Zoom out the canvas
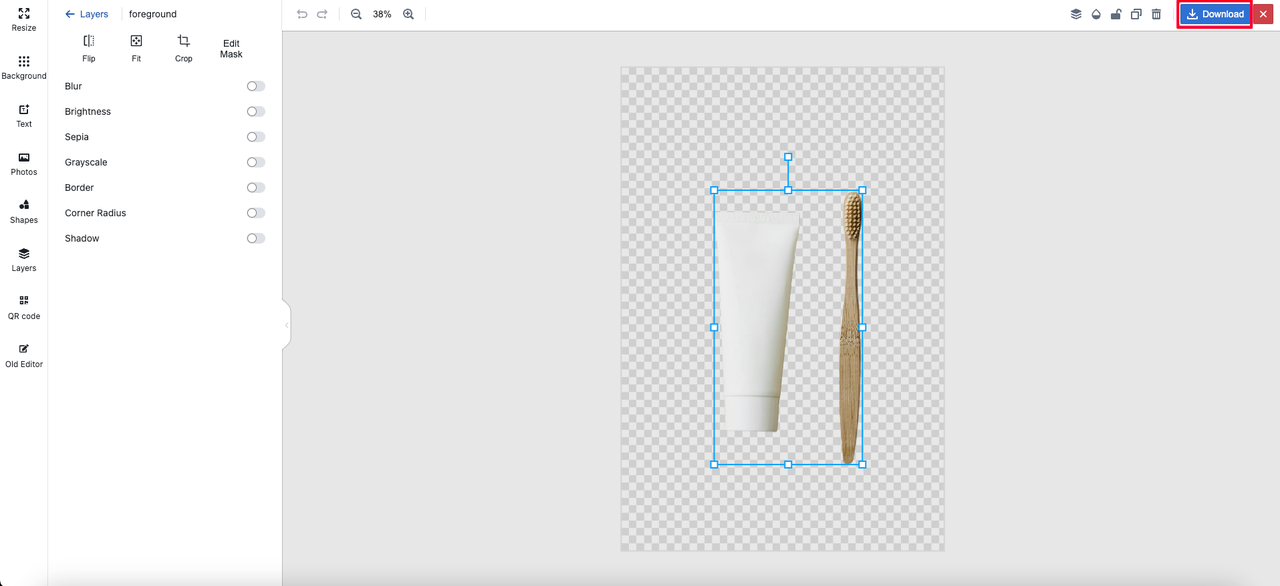The image size is (1280, 586). 356,14
